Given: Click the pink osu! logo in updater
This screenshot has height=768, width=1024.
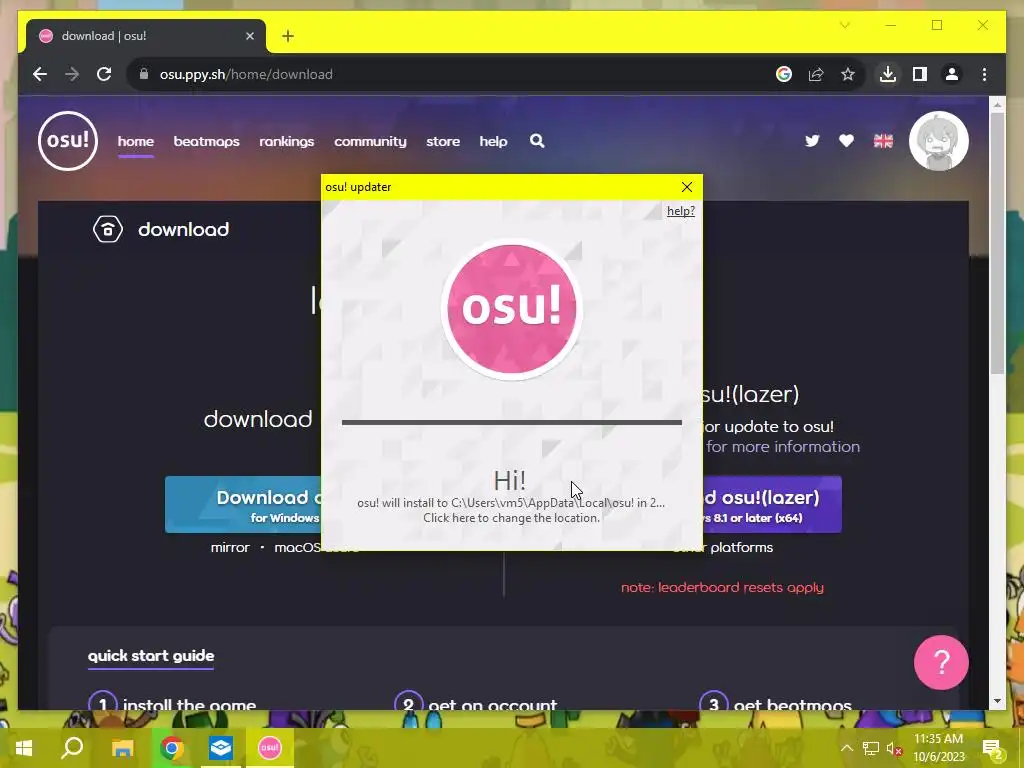Looking at the screenshot, I should [512, 308].
